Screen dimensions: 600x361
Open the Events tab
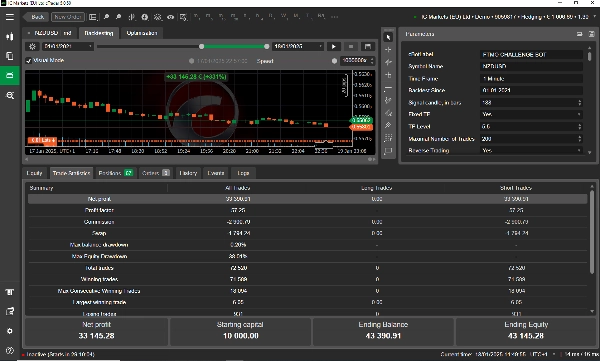click(215, 173)
